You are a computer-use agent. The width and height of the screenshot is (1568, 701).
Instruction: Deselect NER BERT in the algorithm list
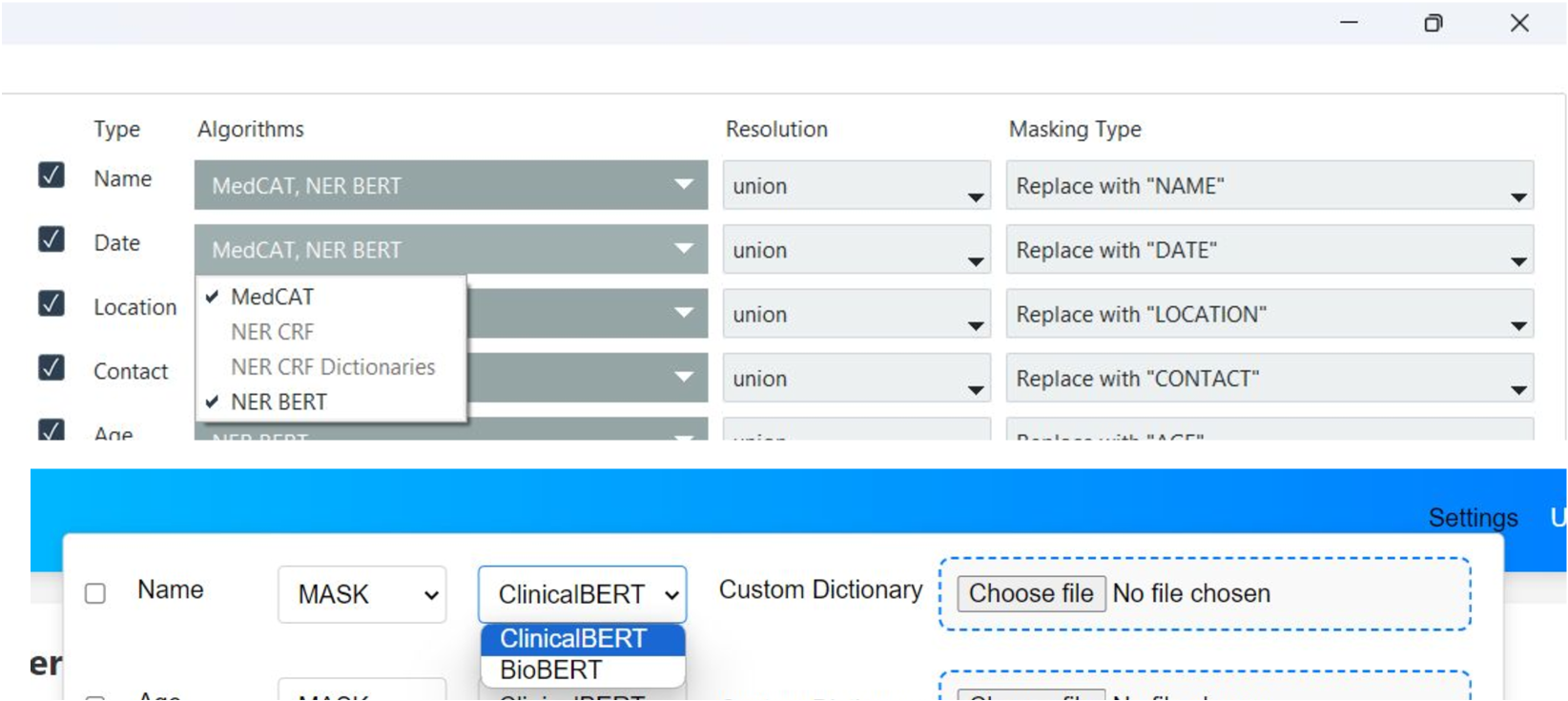coord(279,402)
